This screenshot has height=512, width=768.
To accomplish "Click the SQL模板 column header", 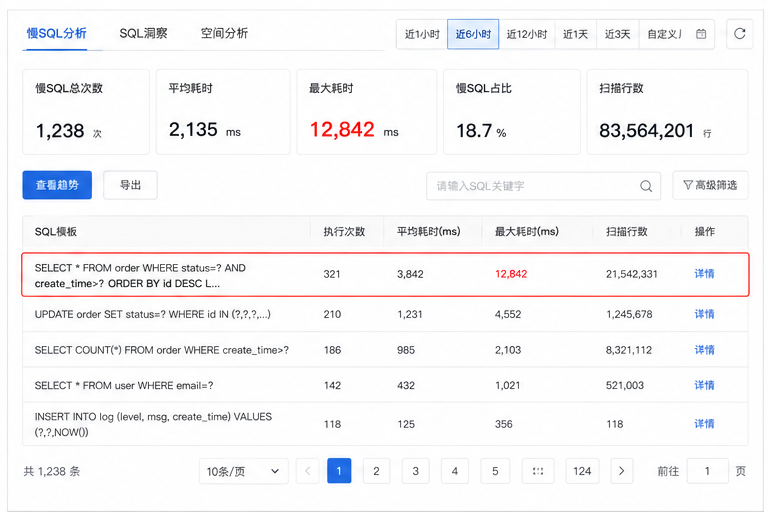I will [55, 231].
